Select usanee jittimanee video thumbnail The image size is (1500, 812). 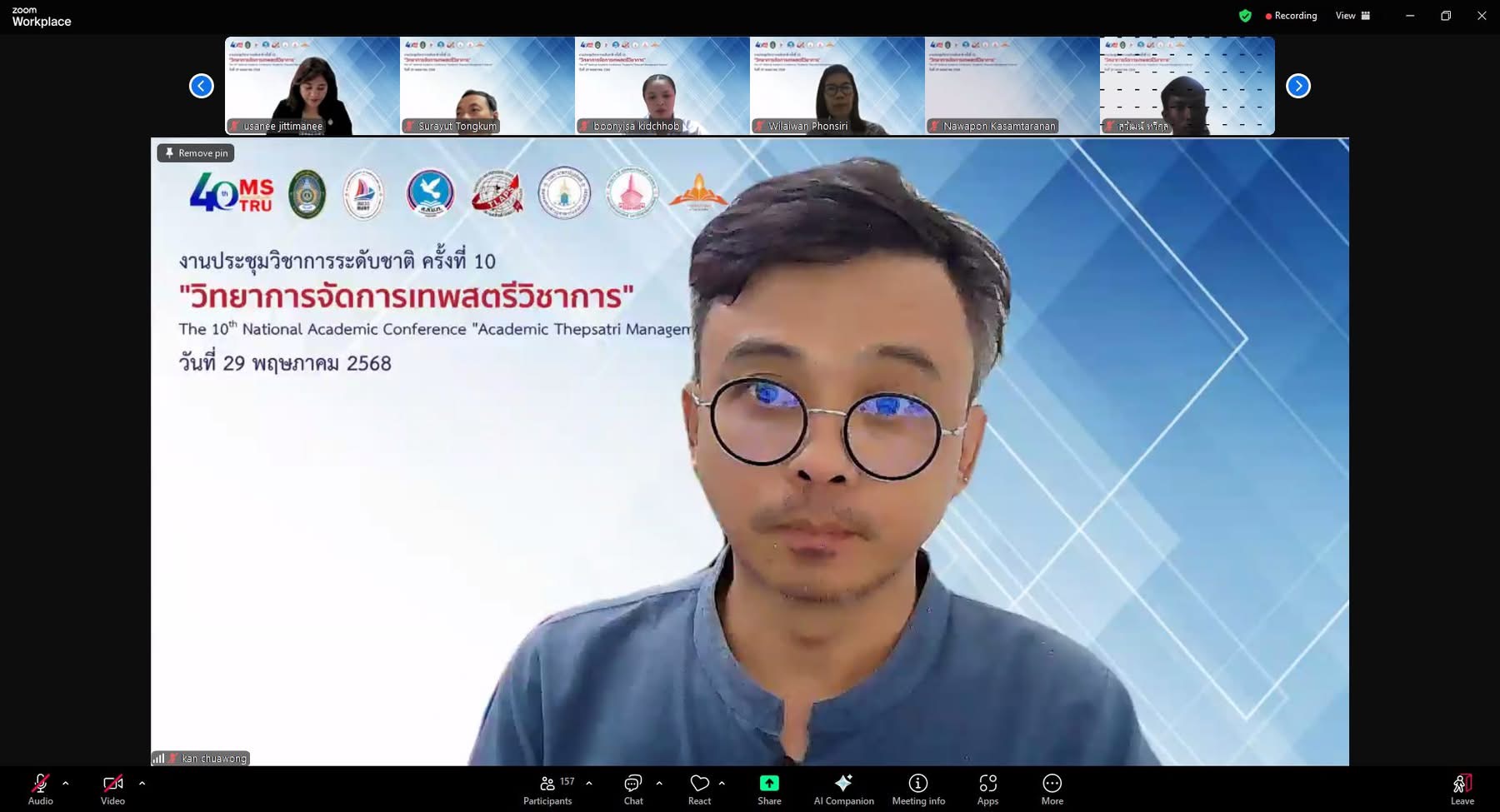(312, 85)
